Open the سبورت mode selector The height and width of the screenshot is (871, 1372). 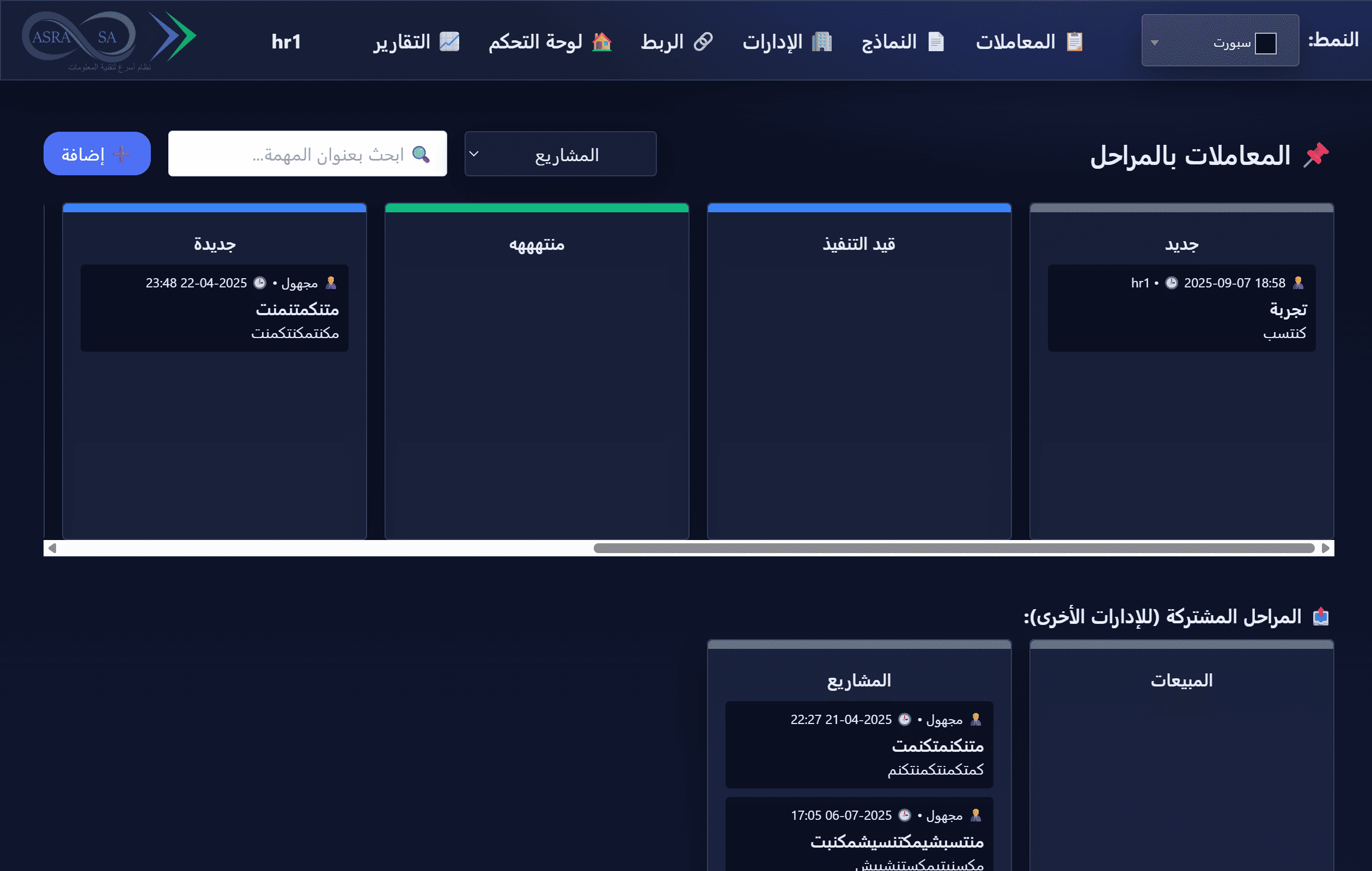(1219, 40)
